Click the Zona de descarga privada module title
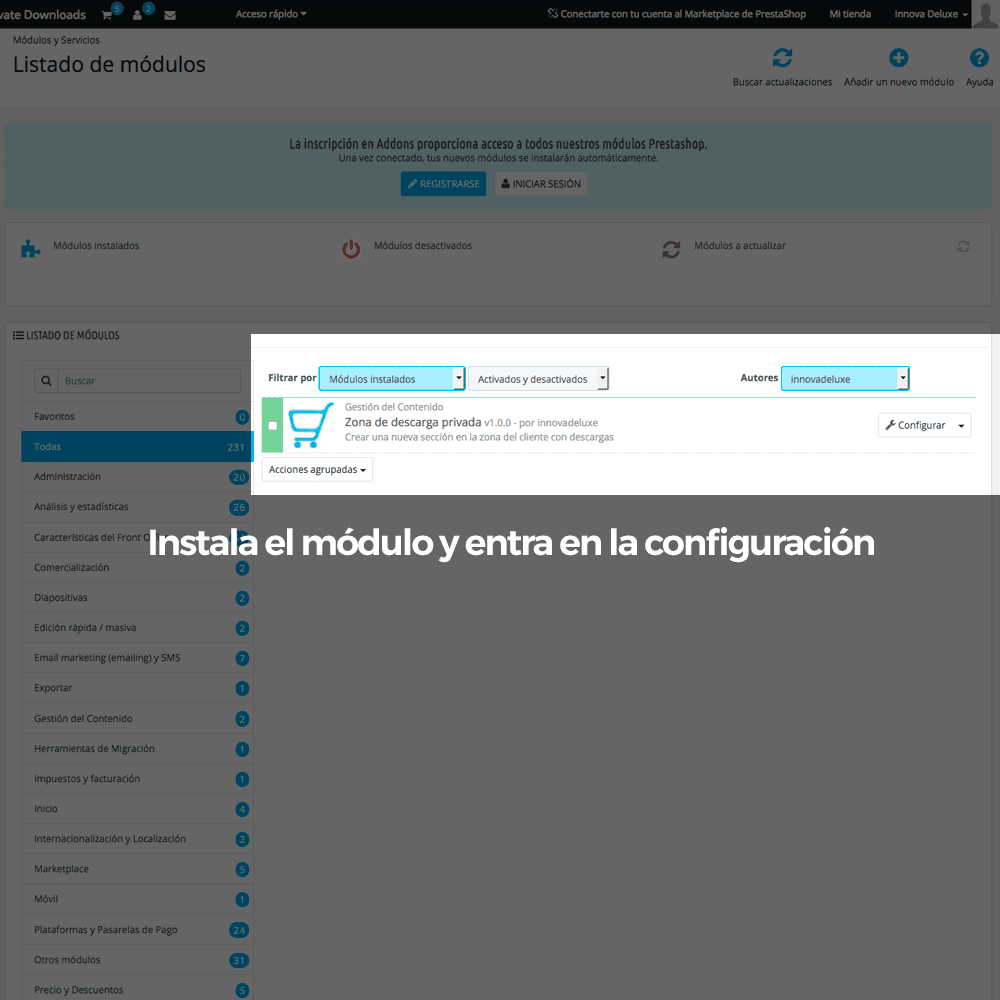1000x1000 pixels. [x=413, y=422]
